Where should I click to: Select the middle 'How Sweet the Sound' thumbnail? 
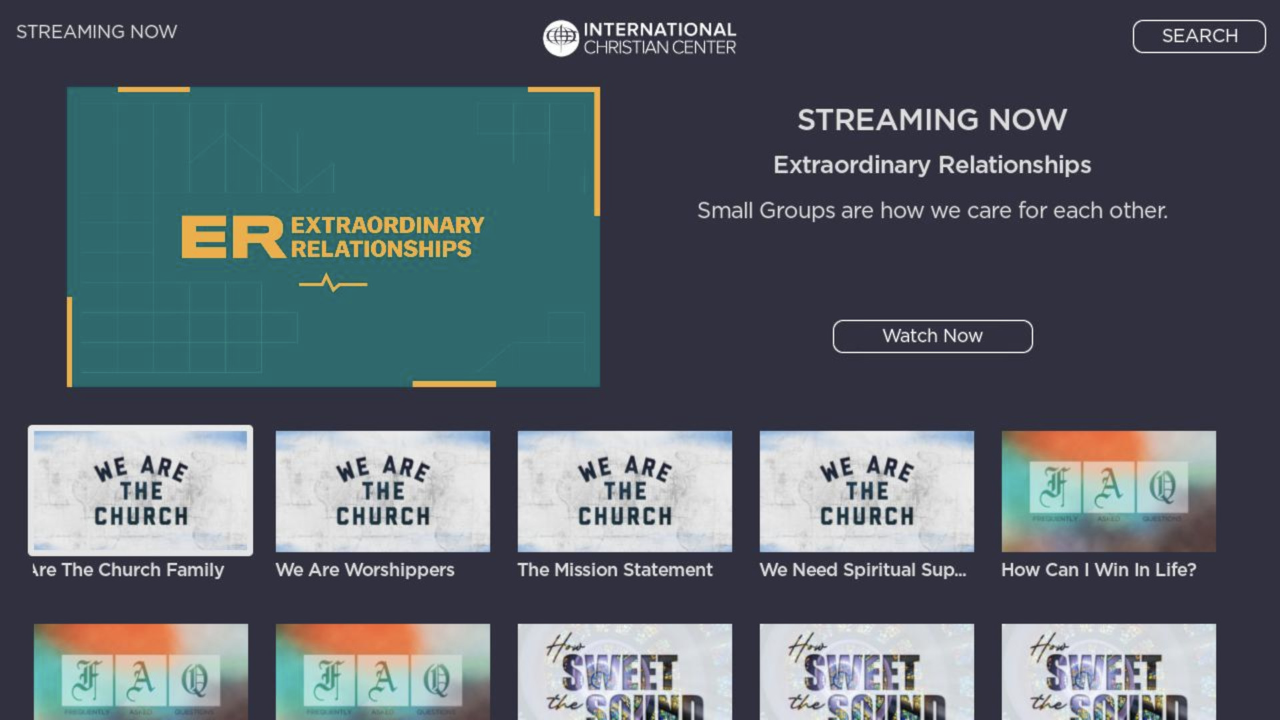pos(866,672)
